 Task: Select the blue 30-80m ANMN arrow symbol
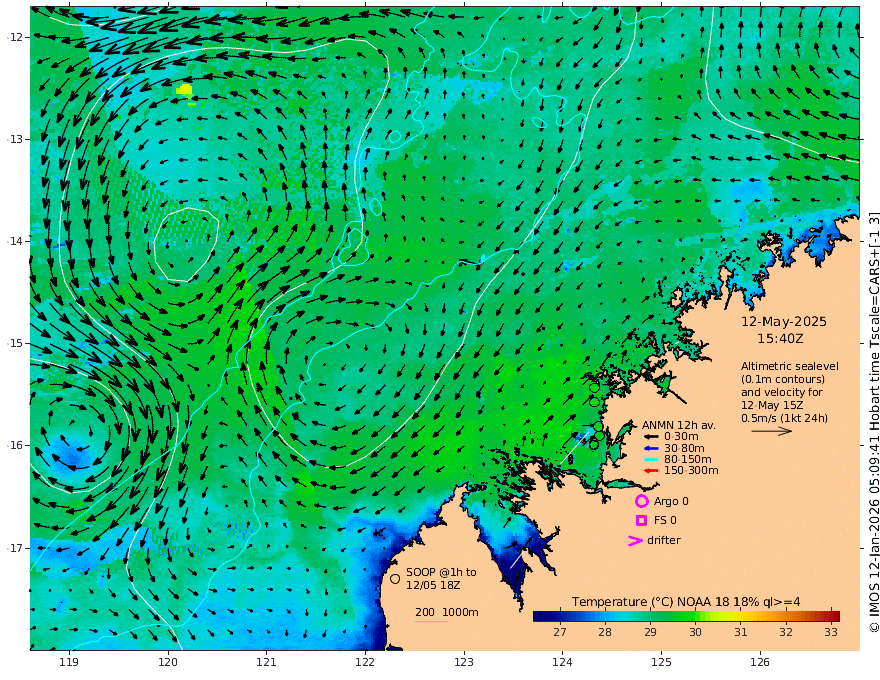650,448
